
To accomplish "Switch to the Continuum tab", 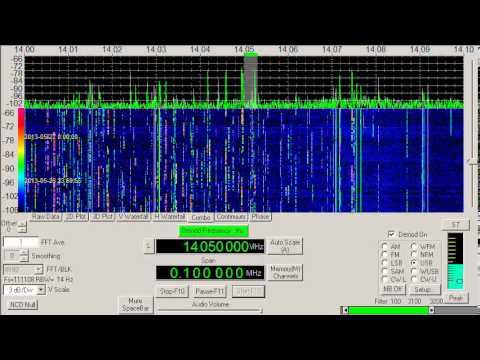I will 231,217.
